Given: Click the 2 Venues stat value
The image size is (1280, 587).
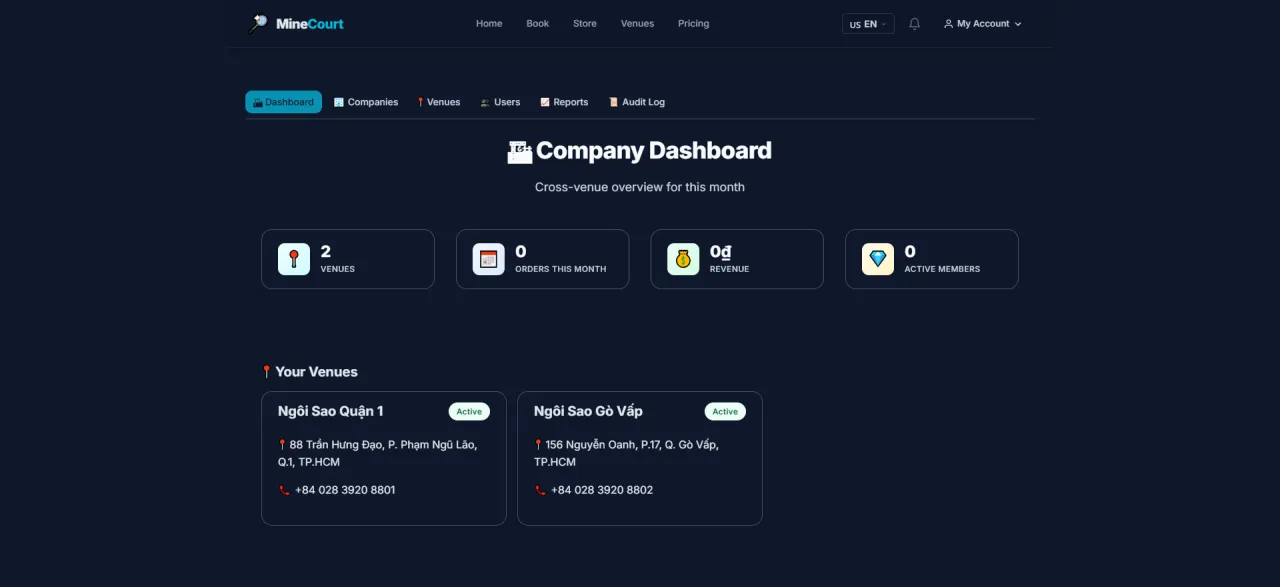Looking at the screenshot, I should pos(326,252).
